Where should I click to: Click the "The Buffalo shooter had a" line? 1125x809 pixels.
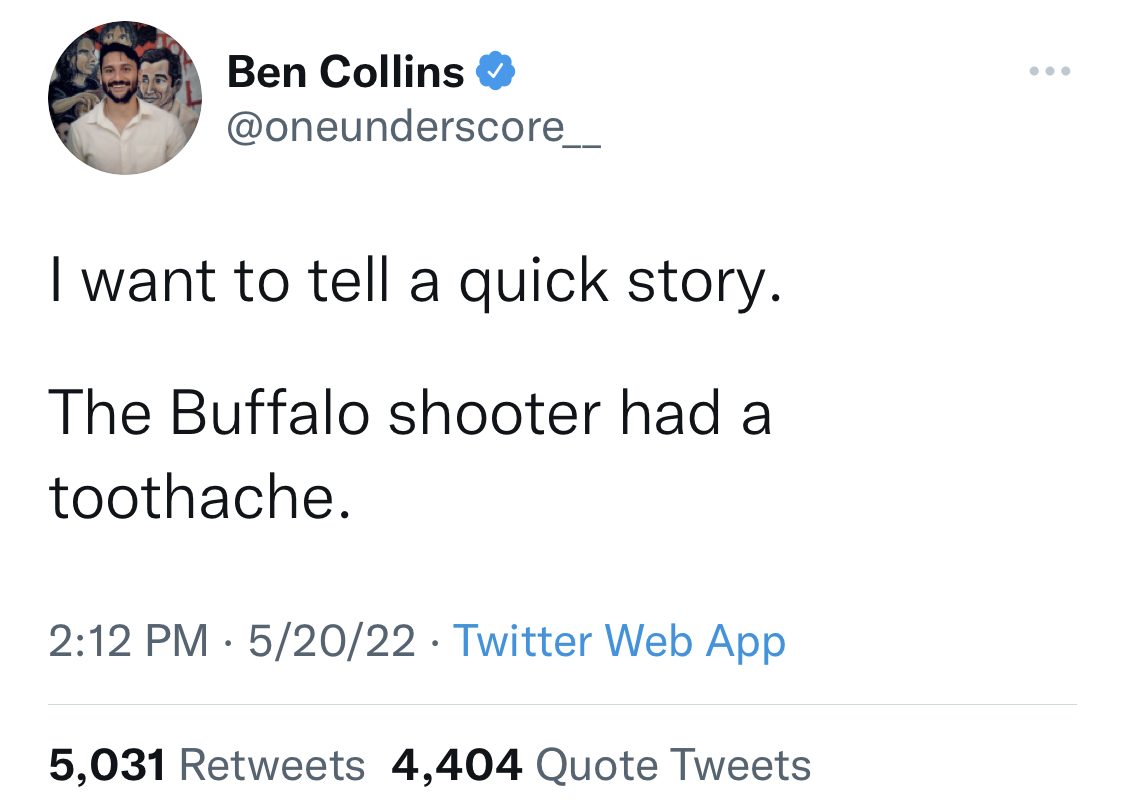(410, 413)
